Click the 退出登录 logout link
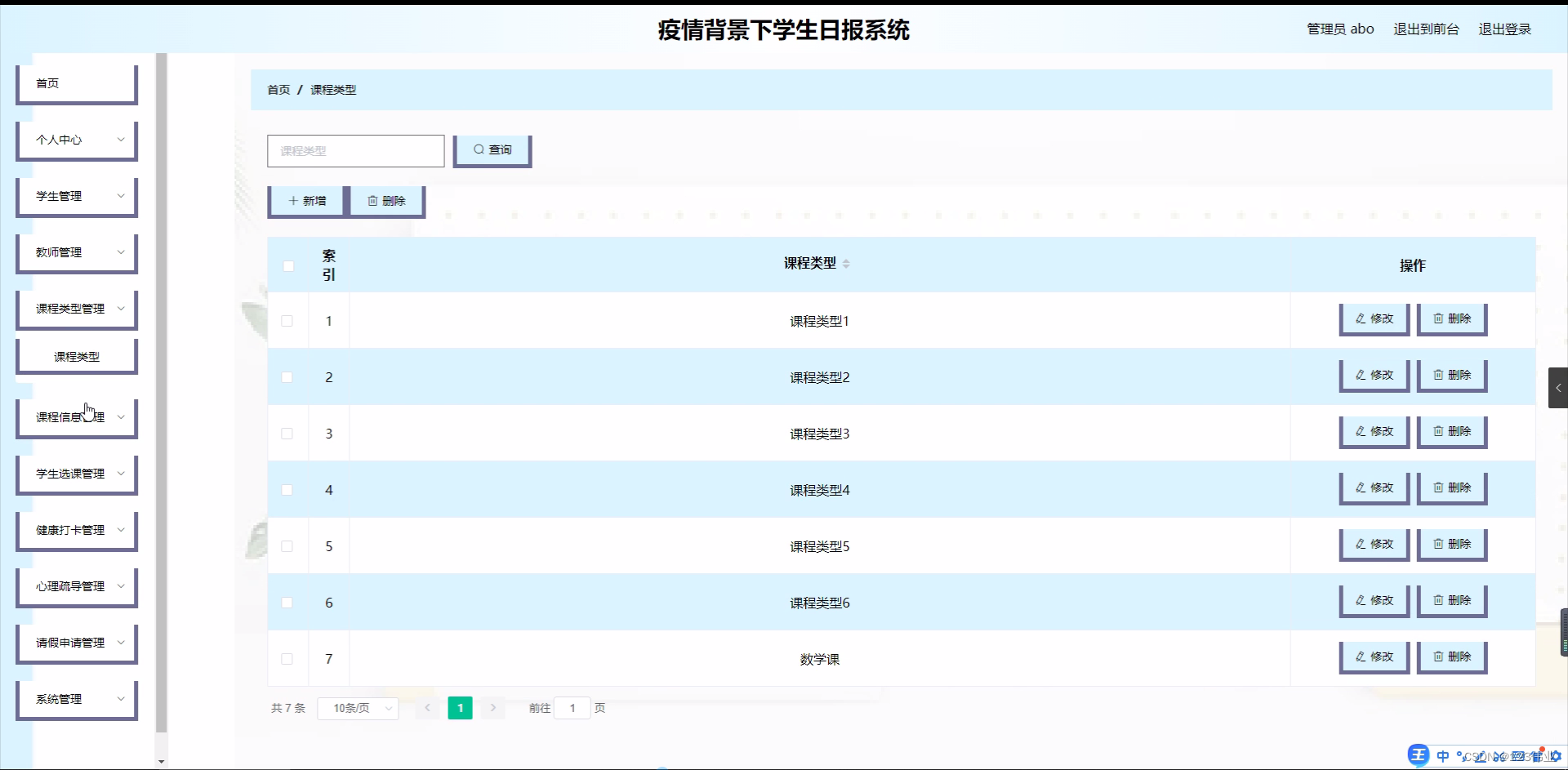Image resolution: width=1568 pixels, height=770 pixels. pos(1505,29)
